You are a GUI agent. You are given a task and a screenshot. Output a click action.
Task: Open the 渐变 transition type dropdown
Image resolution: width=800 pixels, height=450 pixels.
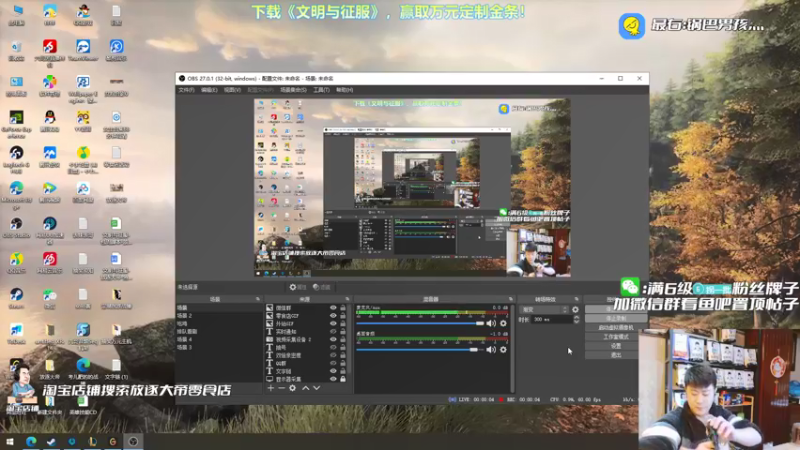coord(544,310)
